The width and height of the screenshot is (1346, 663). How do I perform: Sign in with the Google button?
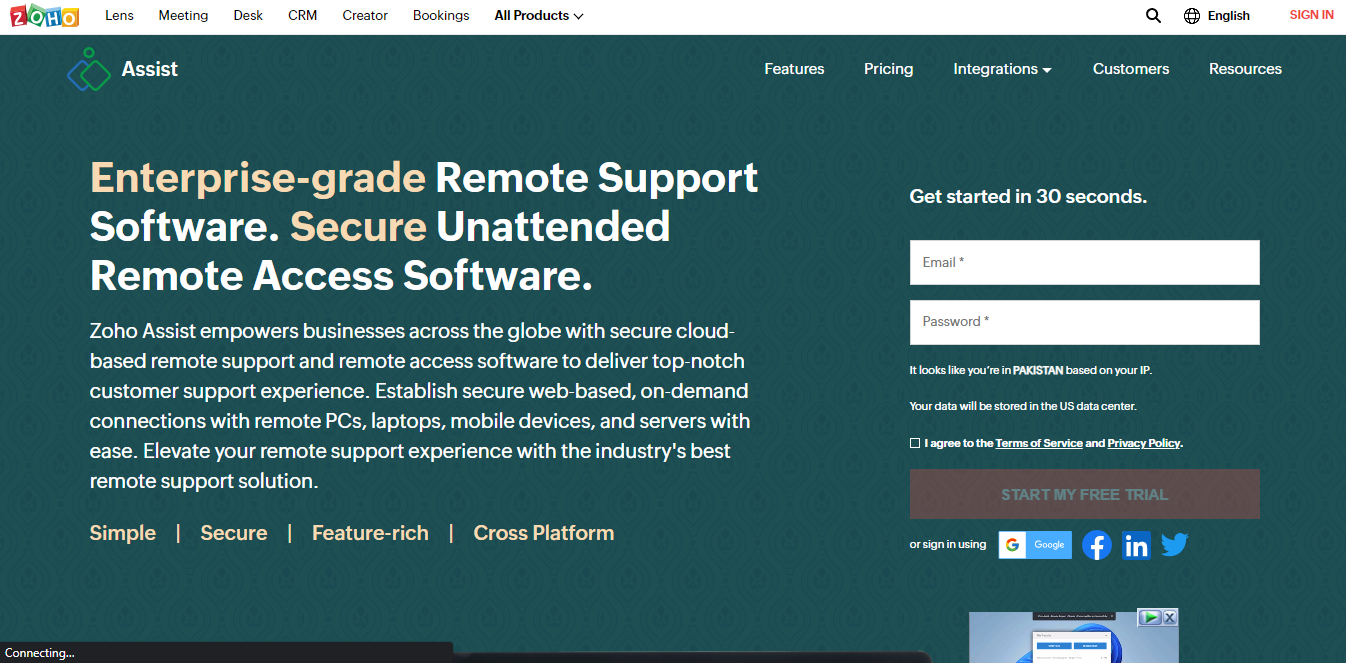point(1035,545)
